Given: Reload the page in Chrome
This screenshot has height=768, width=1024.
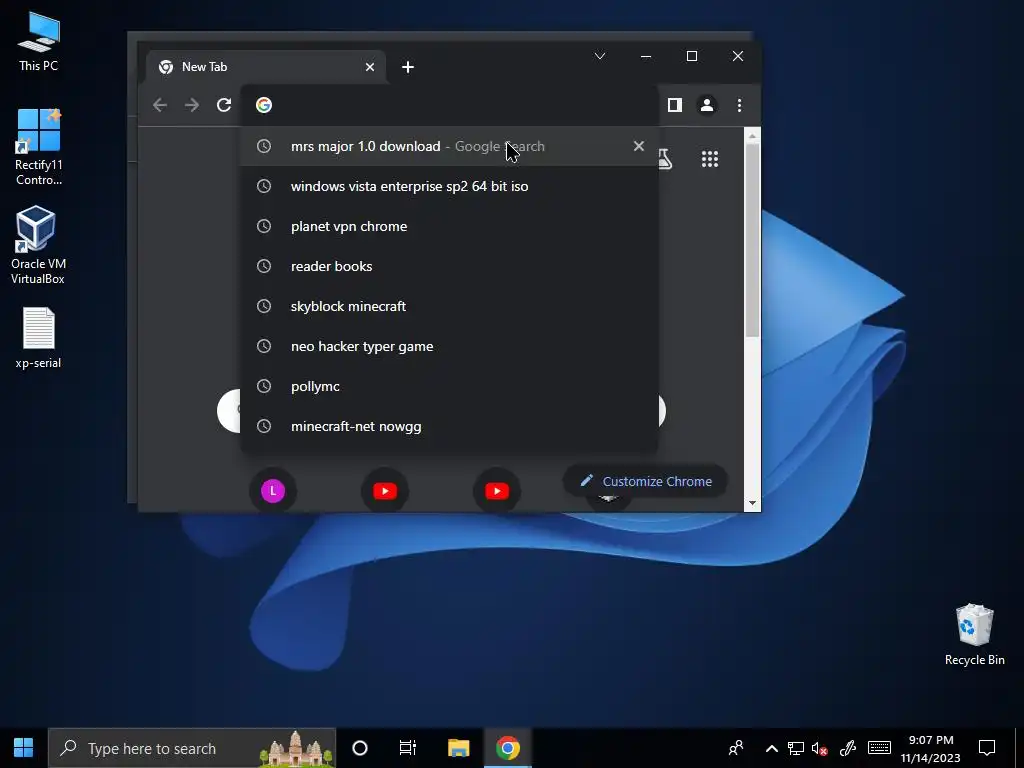Looking at the screenshot, I should [224, 105].
